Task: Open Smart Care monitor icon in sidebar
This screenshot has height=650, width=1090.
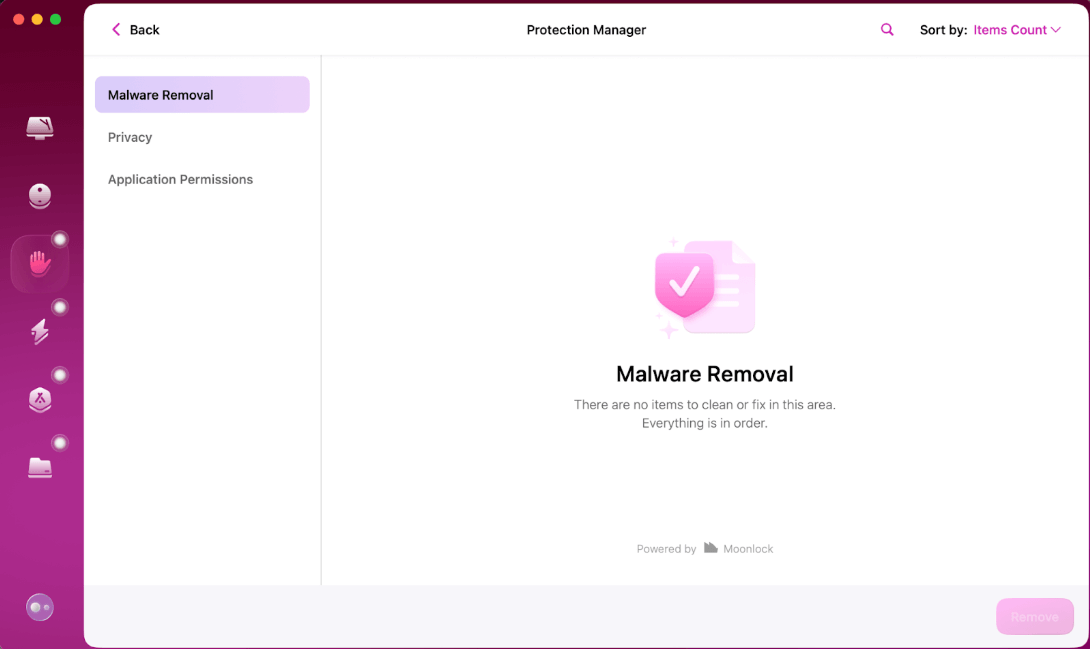Action: click(x=40, y=128)
